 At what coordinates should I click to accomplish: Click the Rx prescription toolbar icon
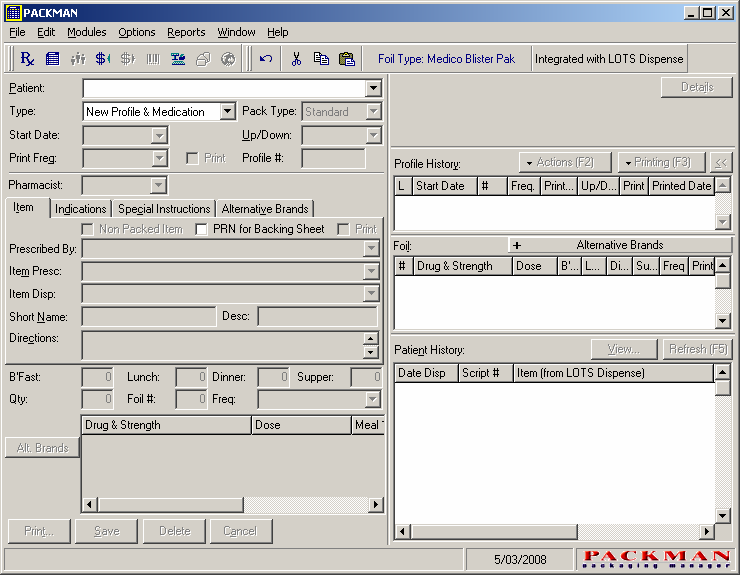tap(27, 59)
